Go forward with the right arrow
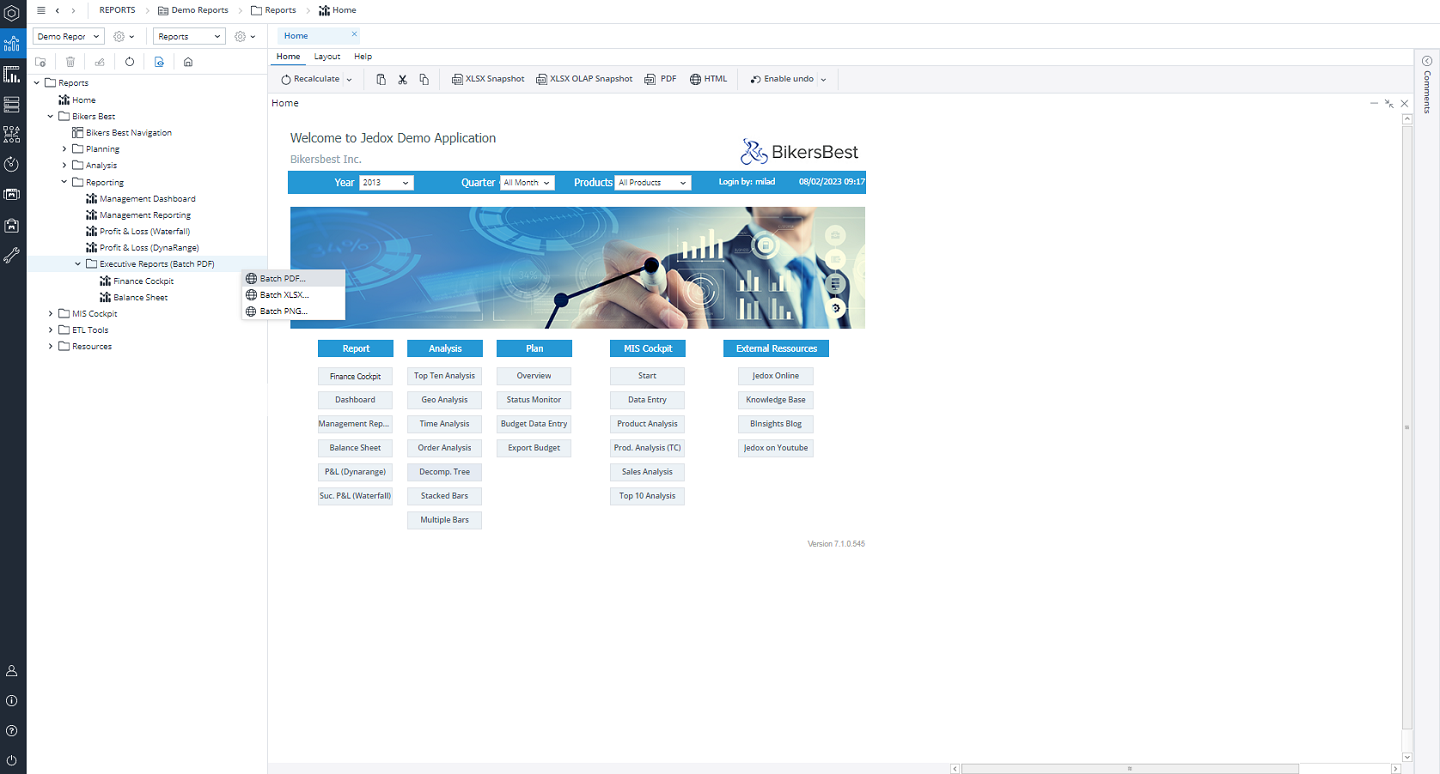This screenshot has height=774, width=1440. click(x=73, y=10)
